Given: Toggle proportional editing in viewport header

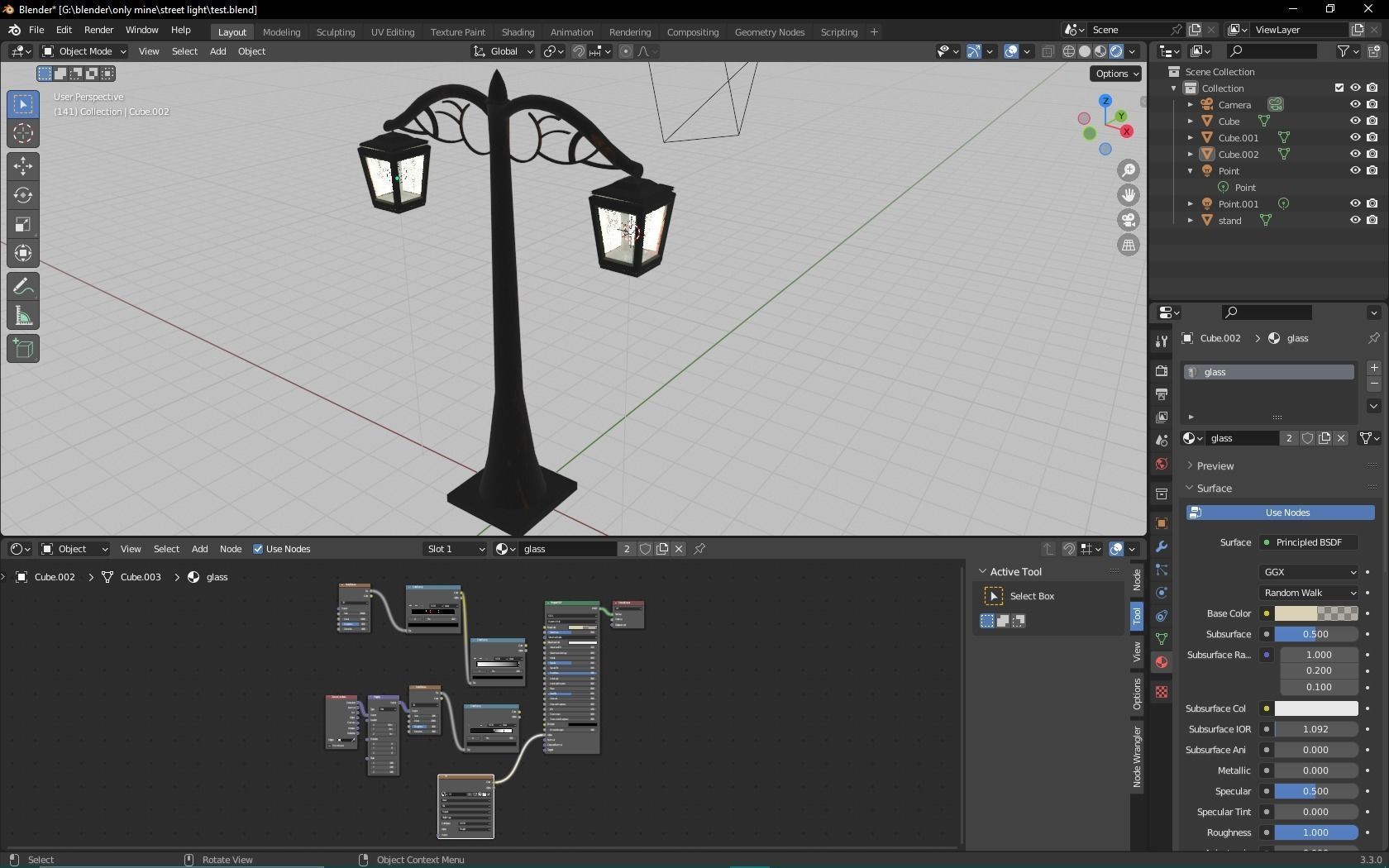Looking at the screenshot, I should coord(626,51).
